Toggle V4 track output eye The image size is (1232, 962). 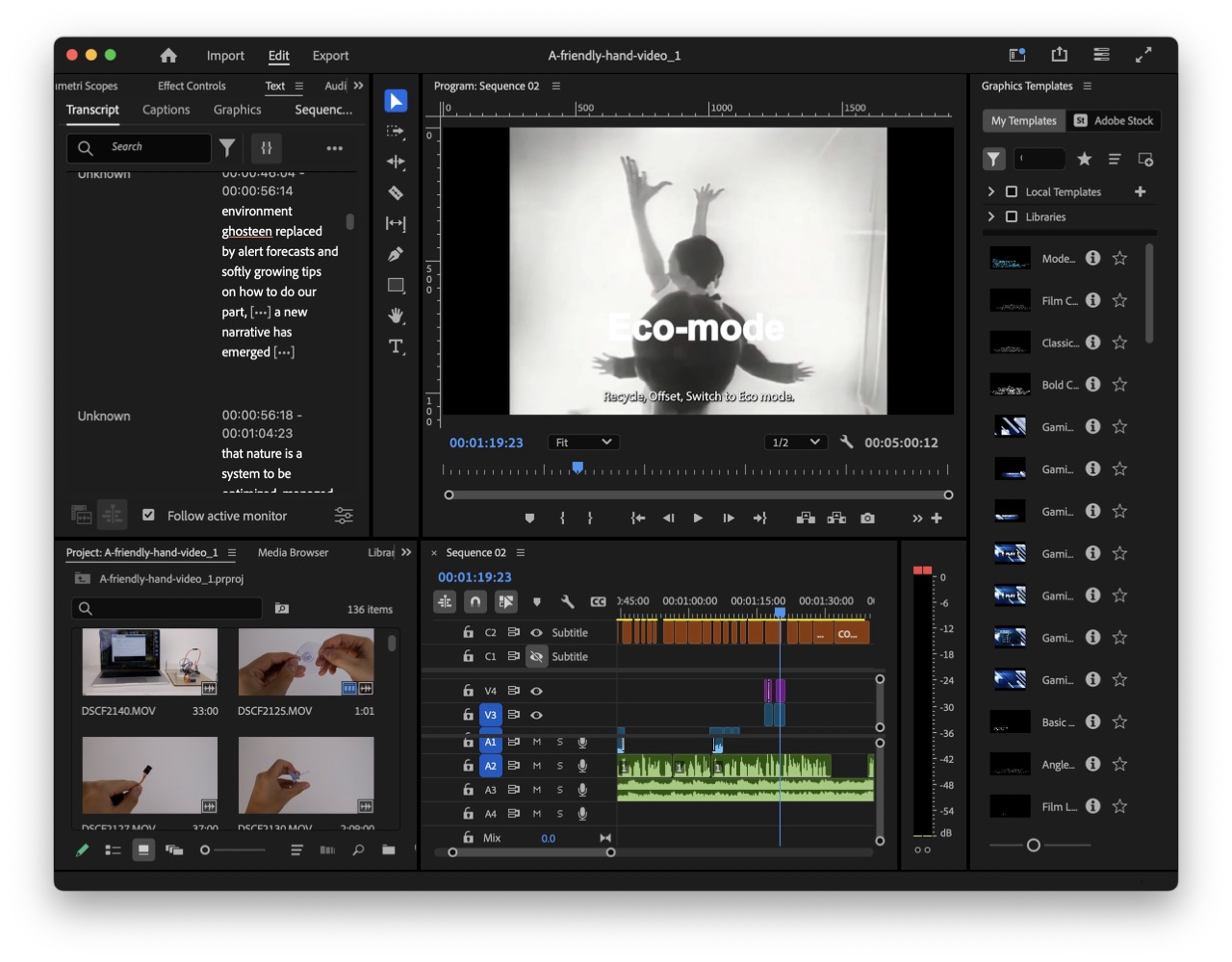pyautogui.click(x=537, y=691)
